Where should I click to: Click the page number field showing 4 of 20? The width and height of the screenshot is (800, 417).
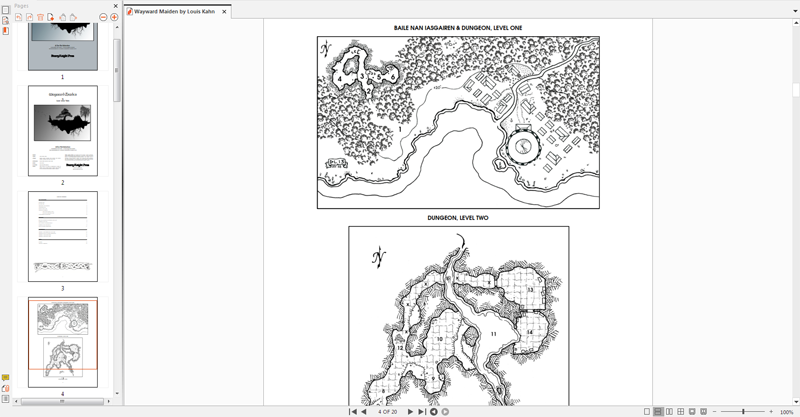coord(387,411)
